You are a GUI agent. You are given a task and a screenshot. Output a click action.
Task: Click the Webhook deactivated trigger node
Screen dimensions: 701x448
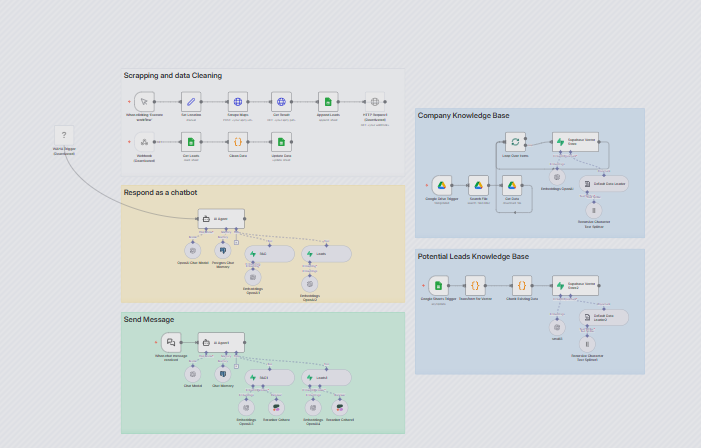[x=144, y=143]
